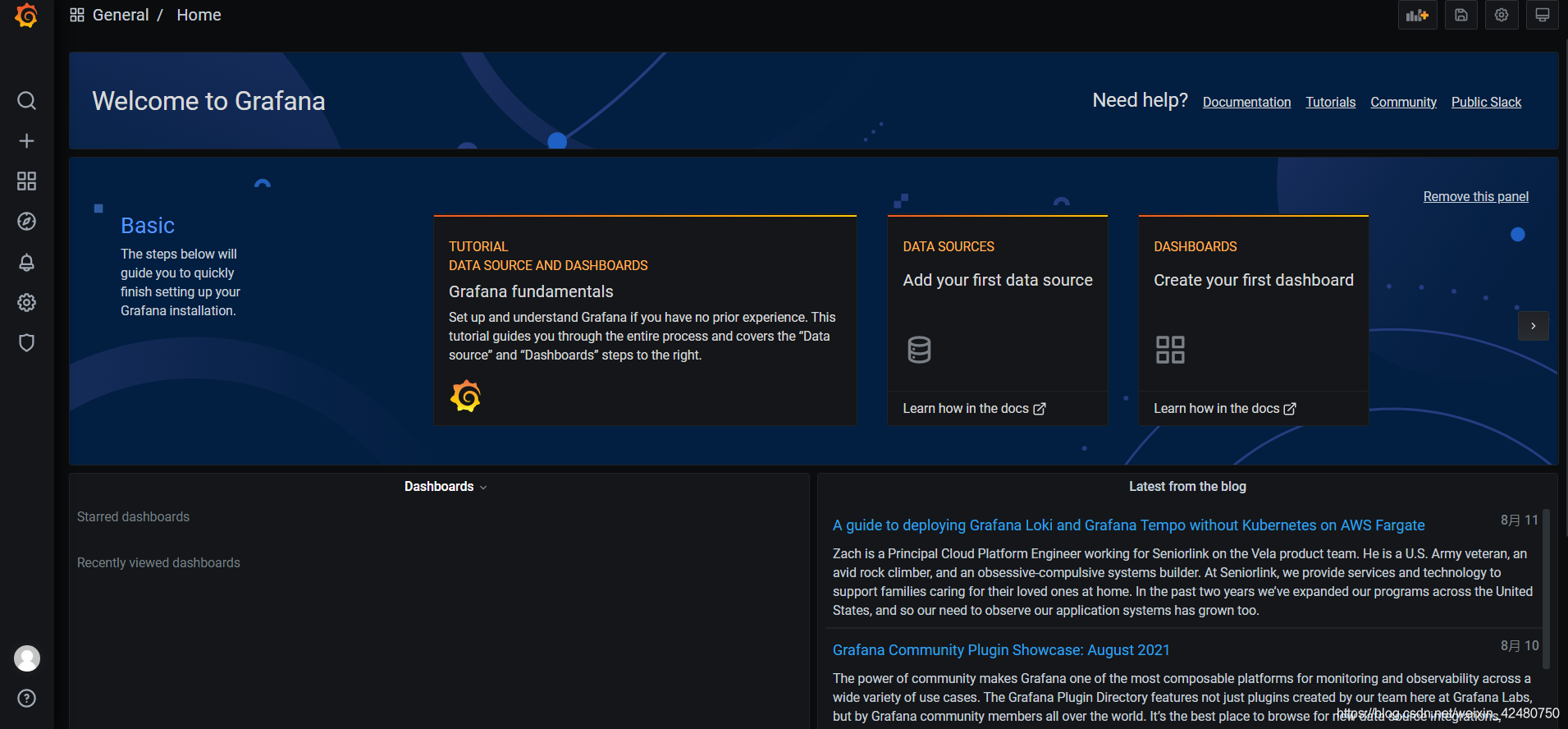Click external link icon in Dashboards card
The image size is (1568, 729).
[1290, 409]
